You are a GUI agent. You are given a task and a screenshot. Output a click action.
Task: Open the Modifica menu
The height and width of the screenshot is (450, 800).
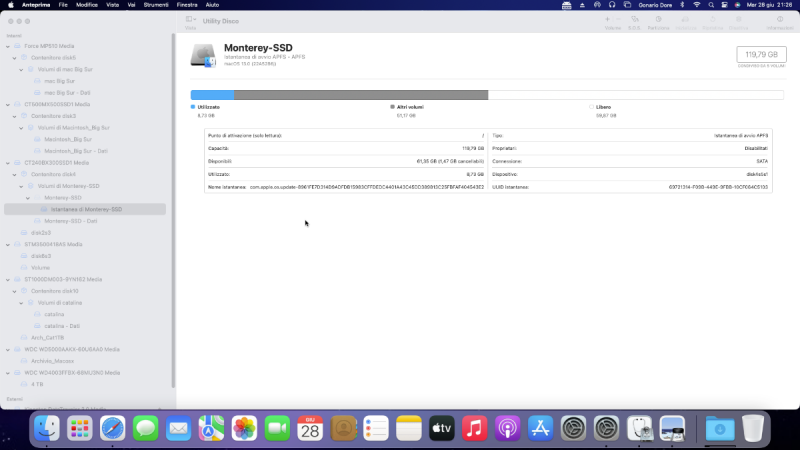[87, 5]
